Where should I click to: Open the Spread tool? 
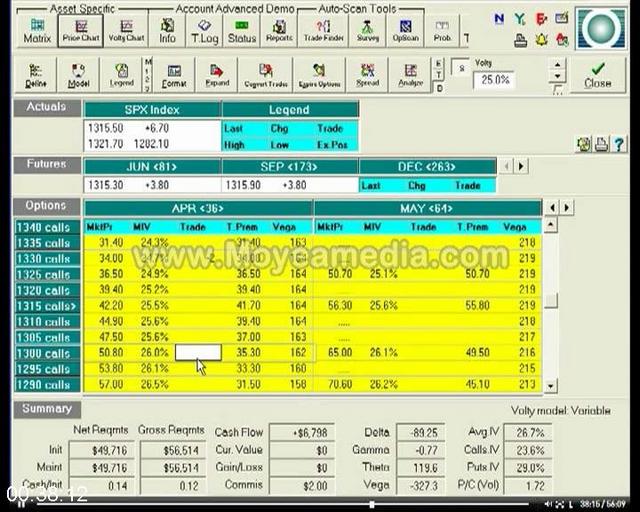[x=367, y=76]
